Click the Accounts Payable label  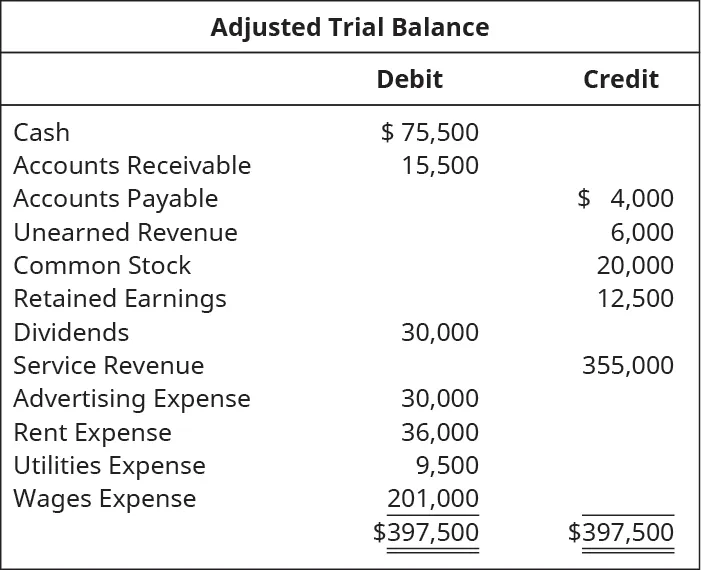115,198
